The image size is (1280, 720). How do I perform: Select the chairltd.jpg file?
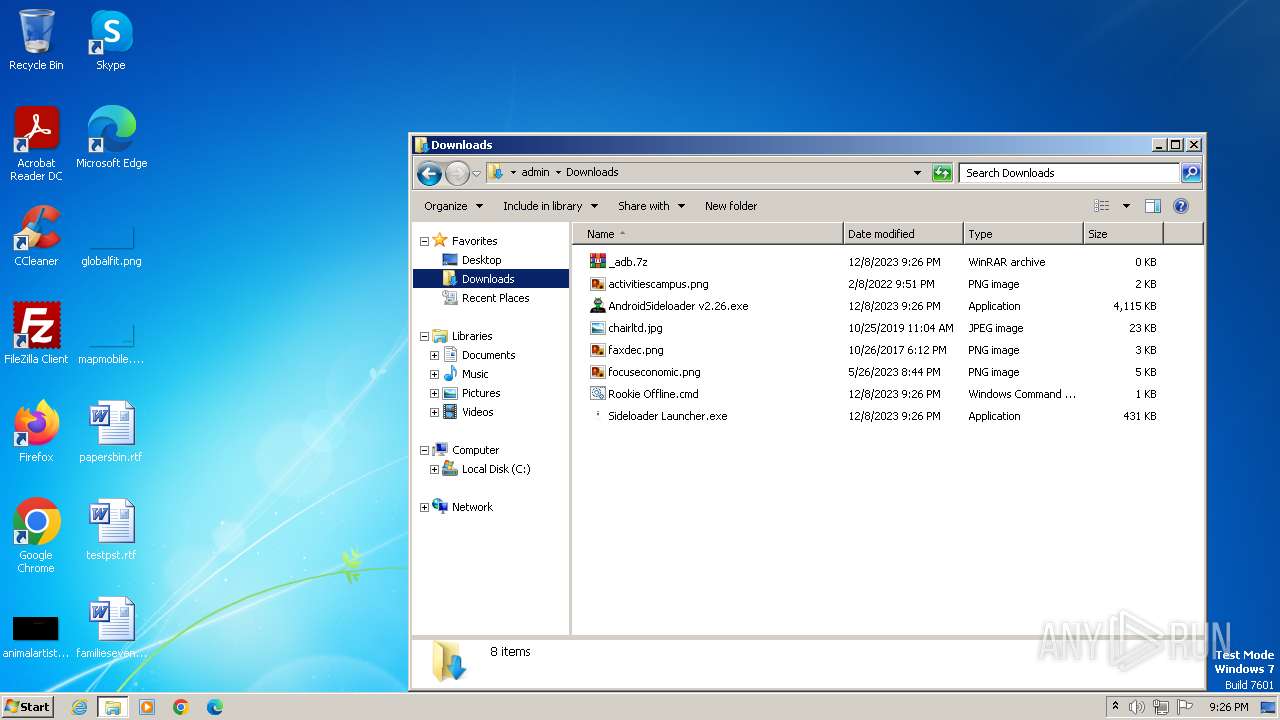635,328
